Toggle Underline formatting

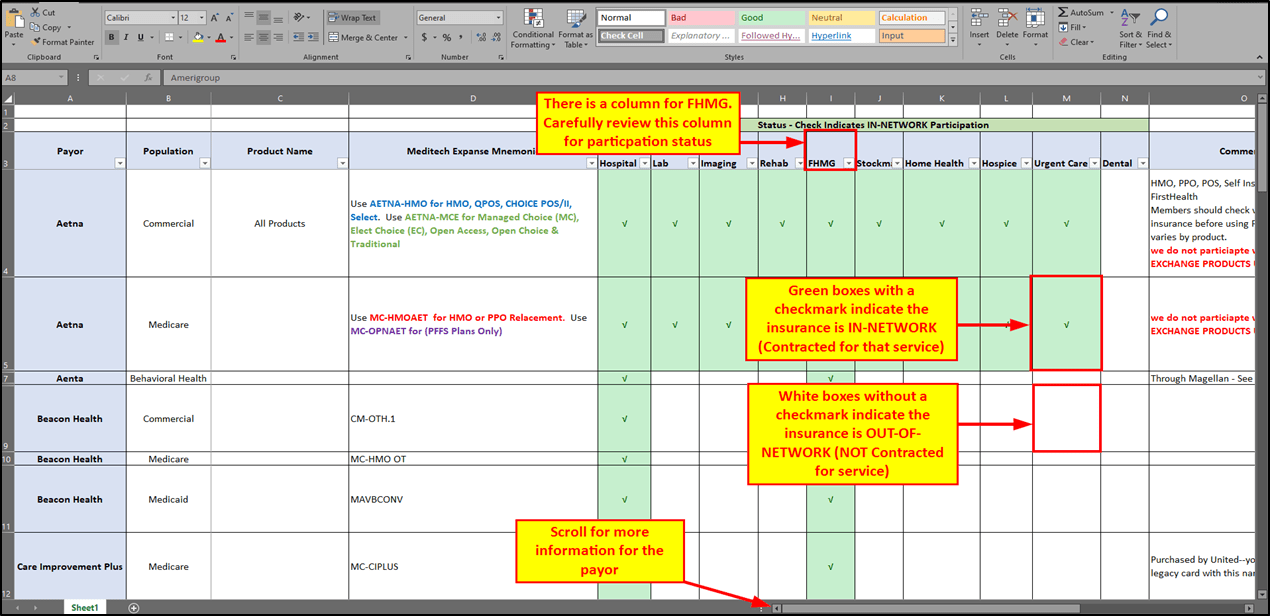[141, 37]
